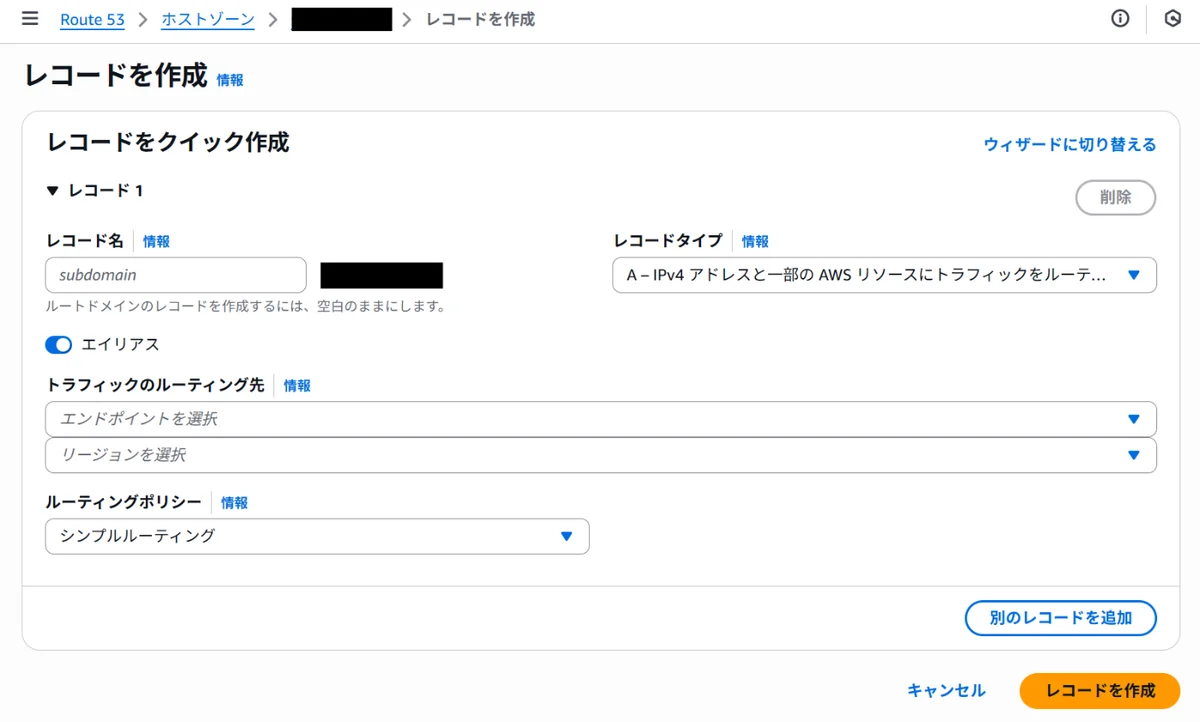This screenshot has height=722, width=1200.
Task: Open the hamburger navigation menu
Action: pos(29,18)
